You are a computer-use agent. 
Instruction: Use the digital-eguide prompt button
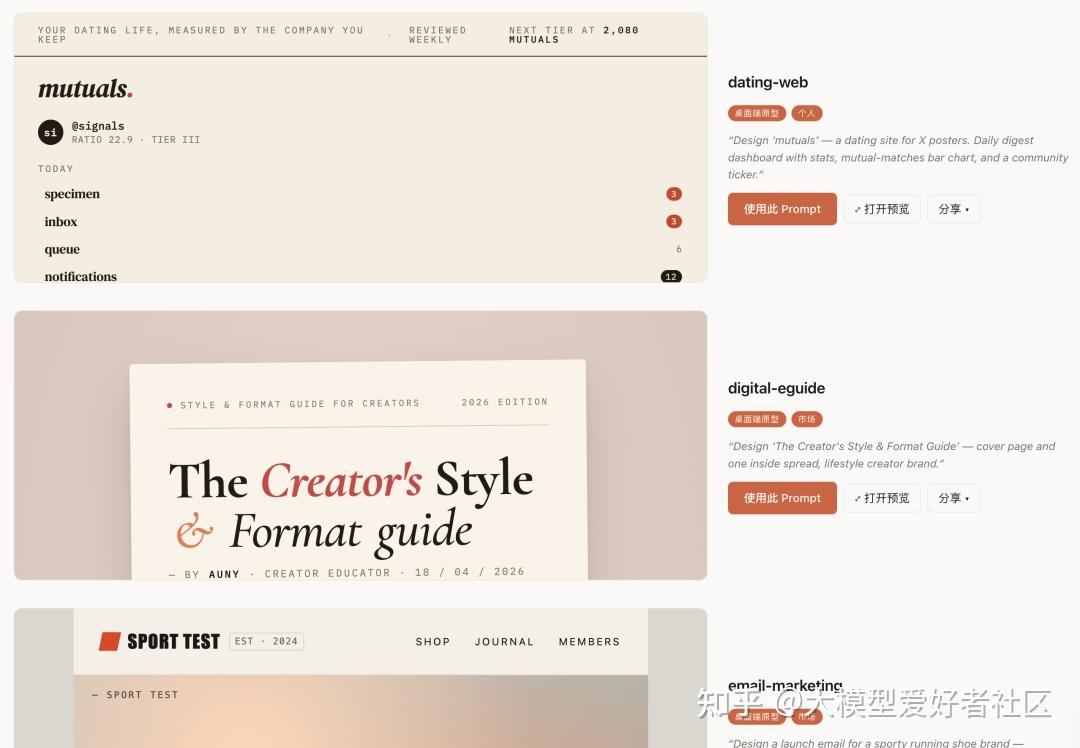click(782, 498)
